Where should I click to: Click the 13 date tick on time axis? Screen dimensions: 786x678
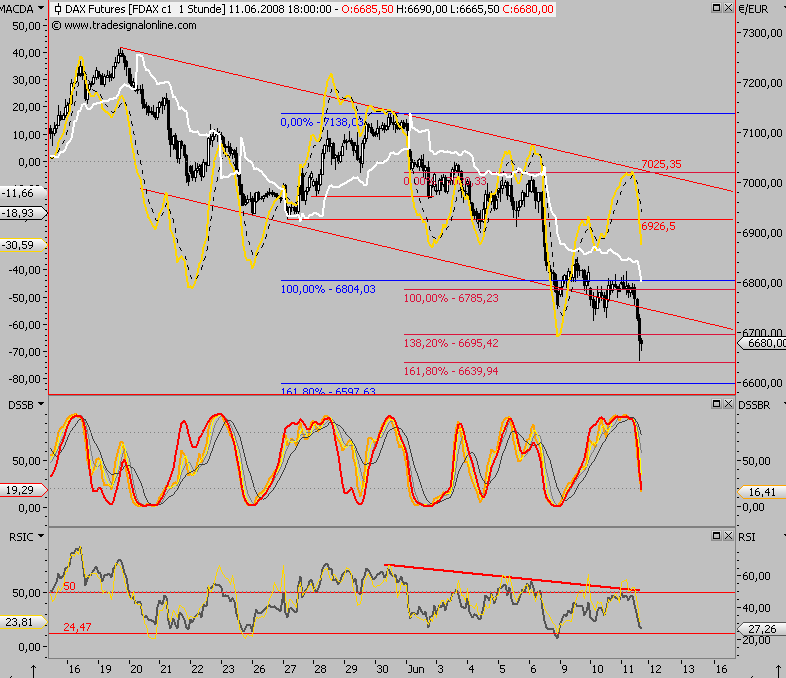[x=689, y=669]
